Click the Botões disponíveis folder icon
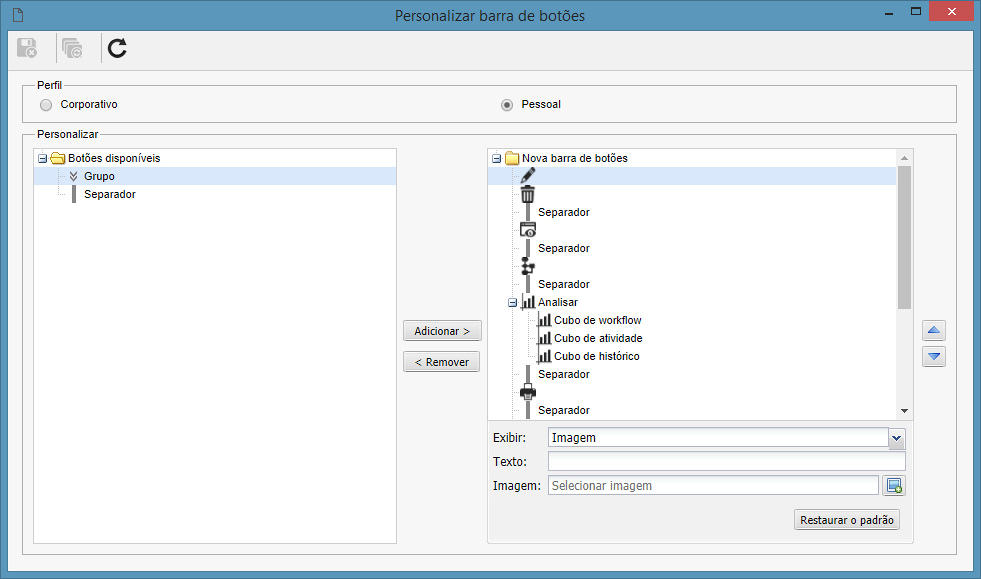The image size is (981, 579). coord(58,158)
